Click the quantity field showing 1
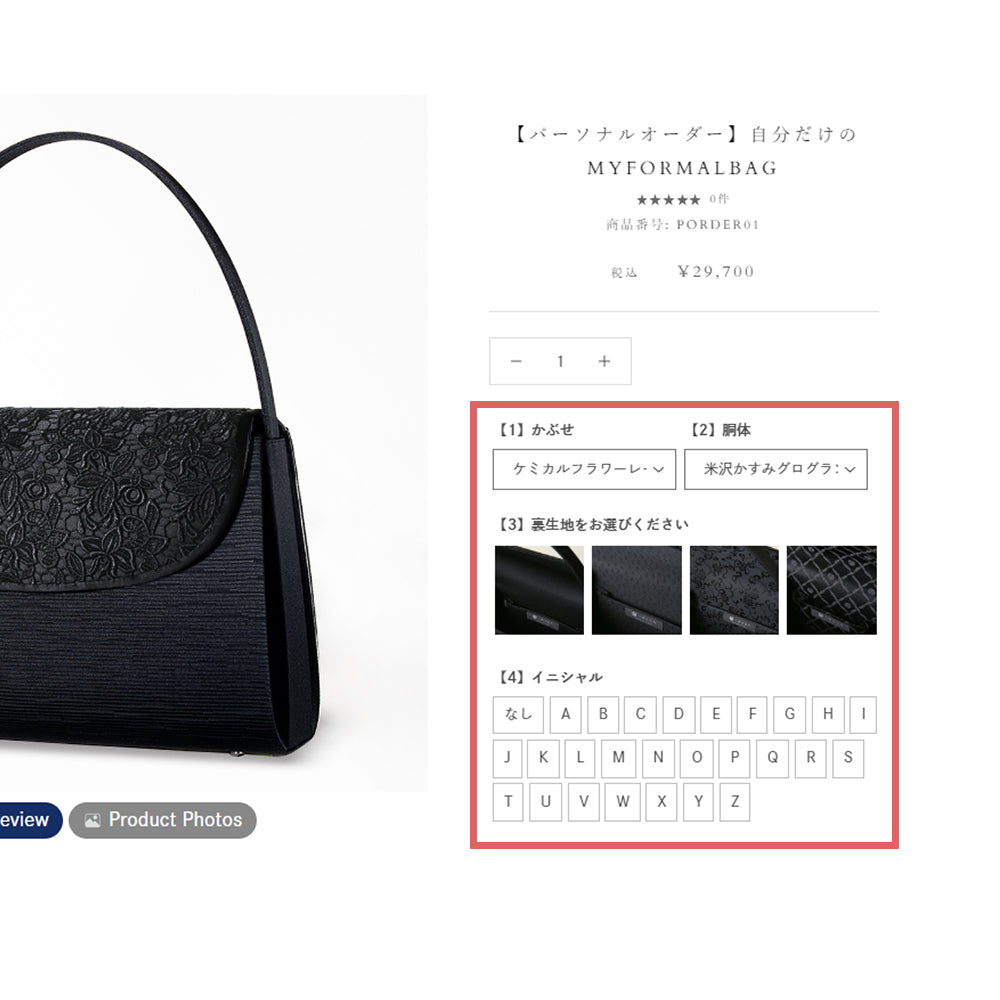 coord(560,362)
